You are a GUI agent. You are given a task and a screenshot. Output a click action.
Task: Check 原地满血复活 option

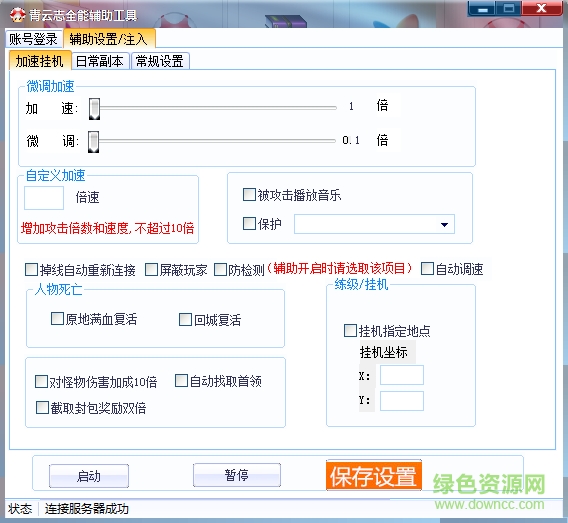57,319
